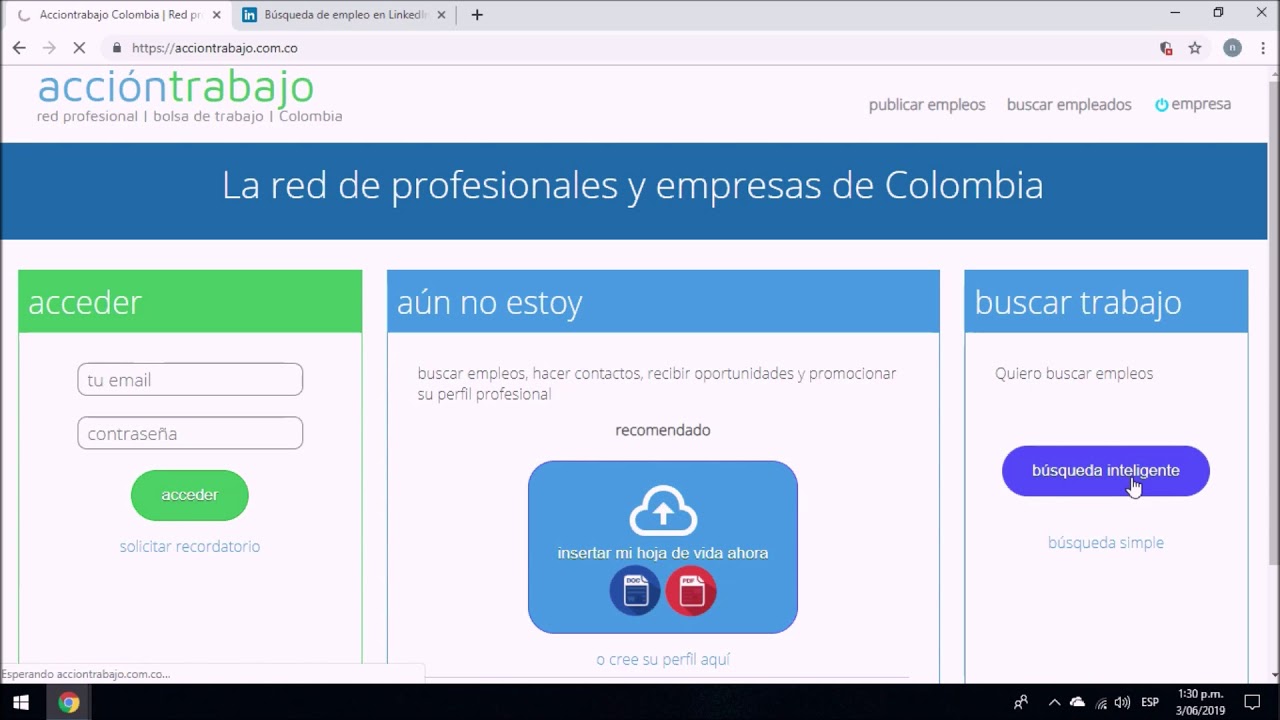The width and height of the screenshot is (1280, 720).
Task: Open the Action Center notifications icon
Action: [1252, 702]
